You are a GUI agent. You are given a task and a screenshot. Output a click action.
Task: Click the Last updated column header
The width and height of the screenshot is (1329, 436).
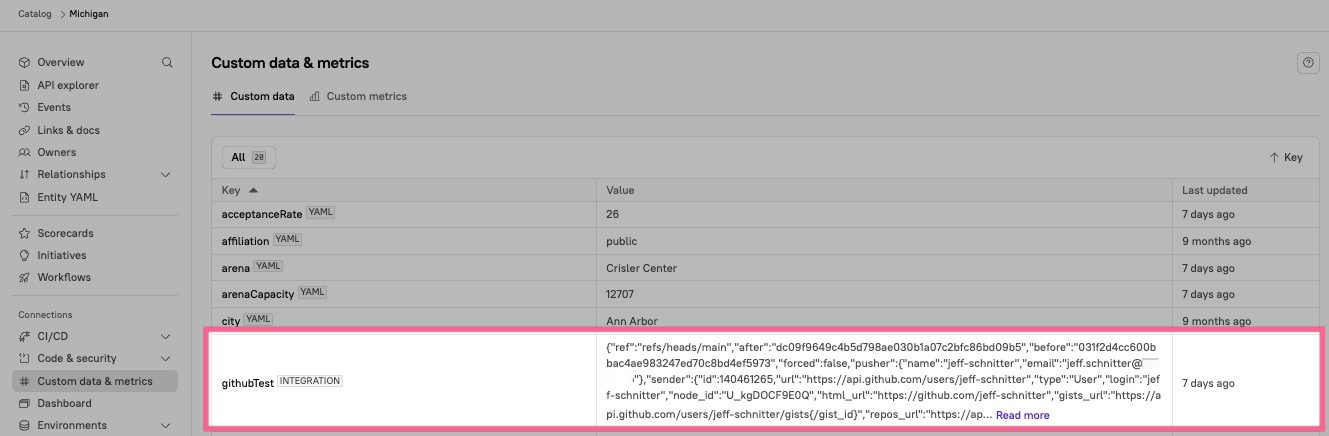coord(1214,190)
